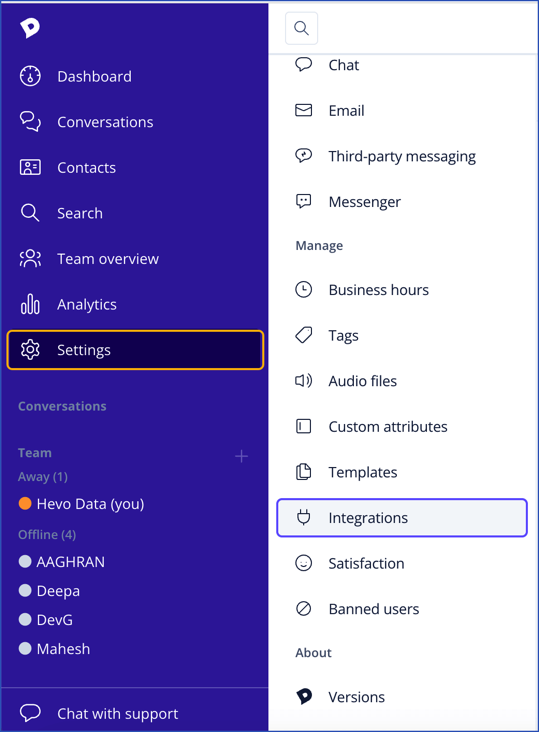Select the Business hours clock icon

tap(304, 289)
